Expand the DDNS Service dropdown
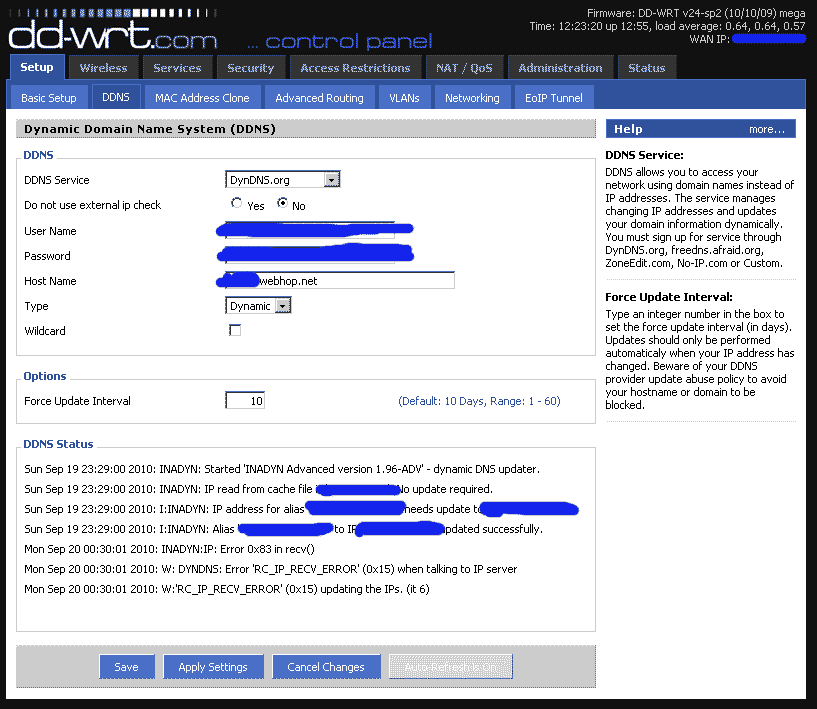The width and height of the screenshot is (817, 709). coord(283,180)
